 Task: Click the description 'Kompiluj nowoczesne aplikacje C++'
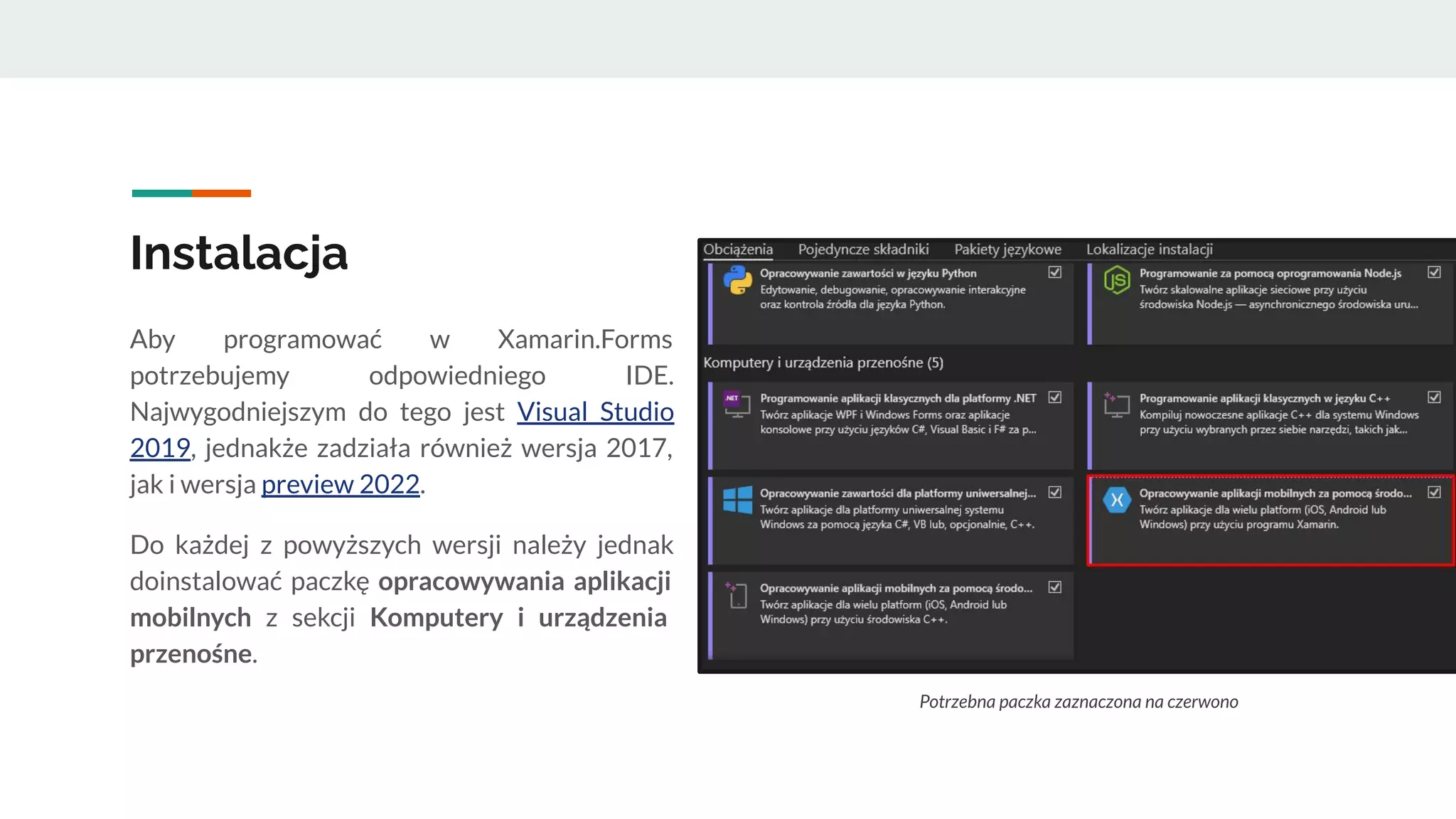(x=1279, y=422)
